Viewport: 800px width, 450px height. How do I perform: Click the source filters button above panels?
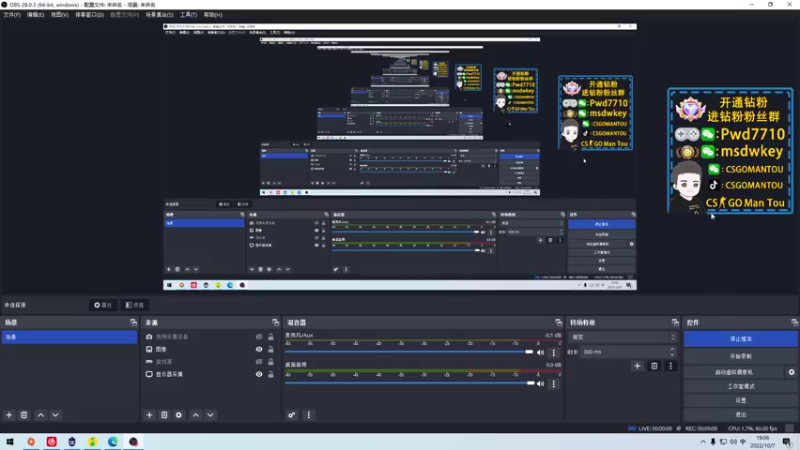135,305
